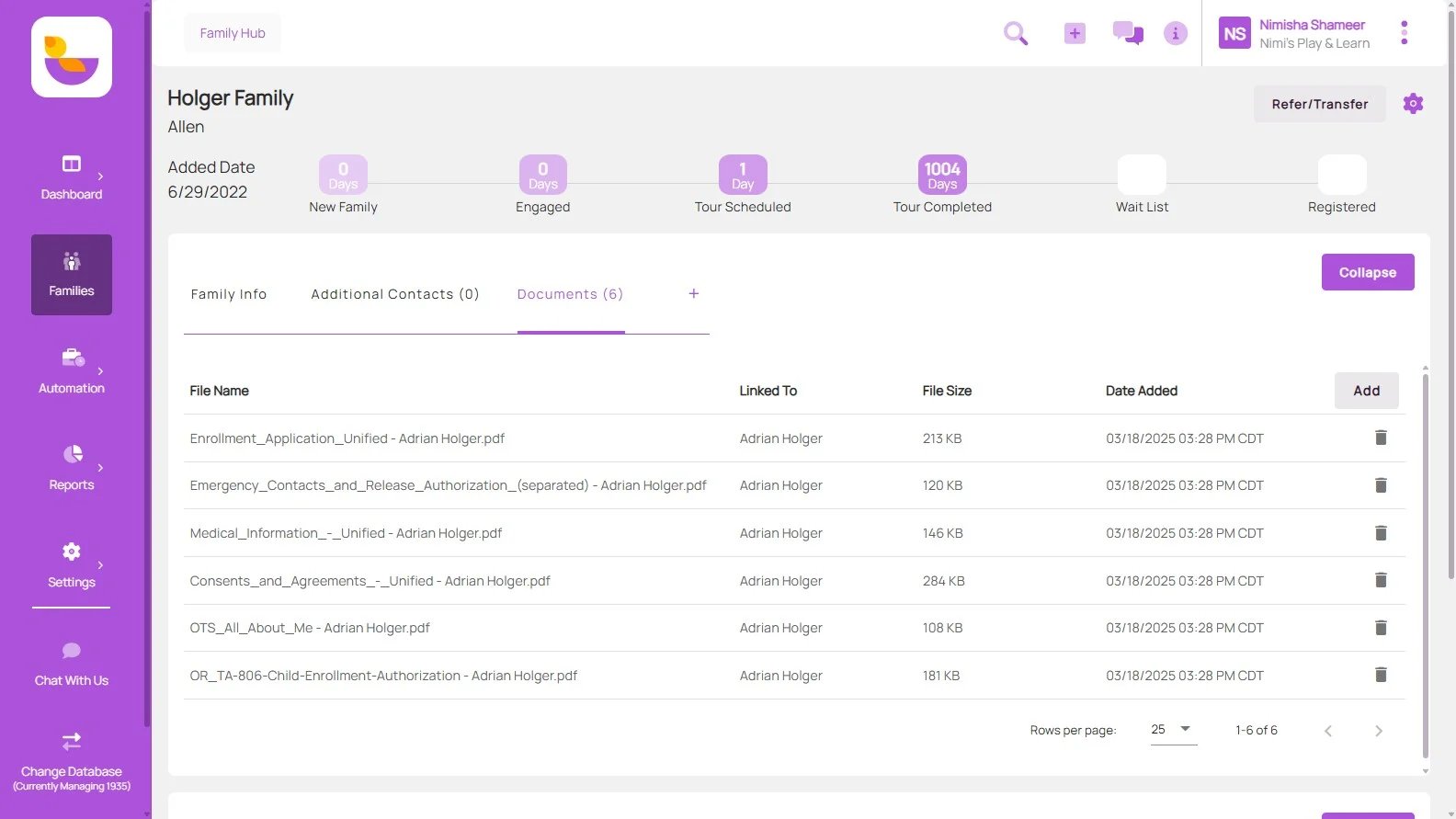Click the documents panel scrollbar

click(1425, 566)
